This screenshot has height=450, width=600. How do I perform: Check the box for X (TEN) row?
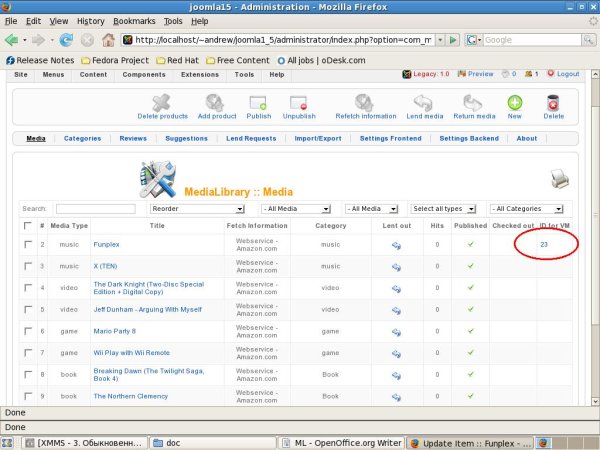28,266
